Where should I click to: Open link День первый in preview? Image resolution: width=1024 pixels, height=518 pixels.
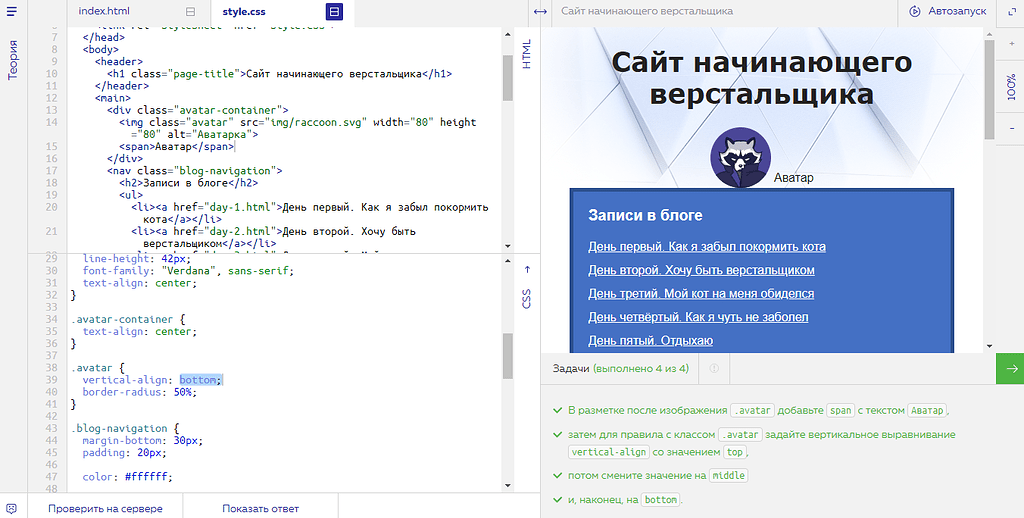tap(706, 246)
